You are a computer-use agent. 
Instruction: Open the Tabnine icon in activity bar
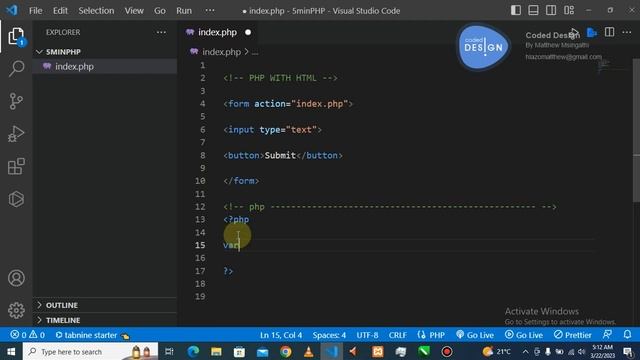[x=16, y=199]
